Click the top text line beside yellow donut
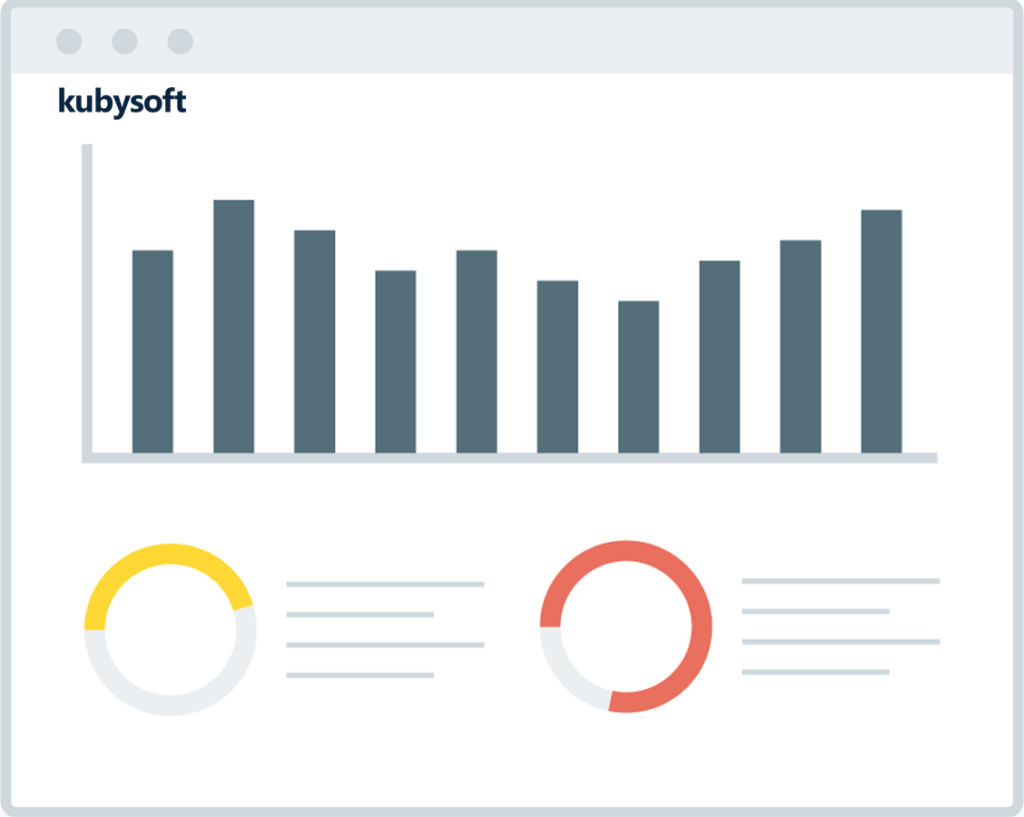The height and width of the screenshot is (817, 1024). pos(385,584)
